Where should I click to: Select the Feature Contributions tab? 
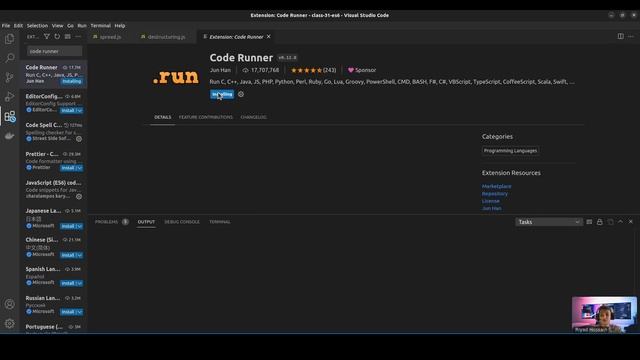click(x=205, y=117)
